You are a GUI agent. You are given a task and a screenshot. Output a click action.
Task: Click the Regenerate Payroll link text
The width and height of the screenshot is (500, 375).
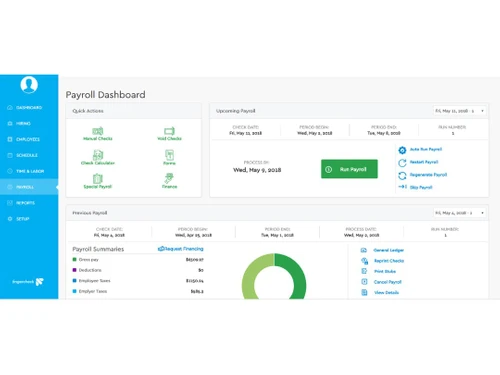click(x=428, y=175)
